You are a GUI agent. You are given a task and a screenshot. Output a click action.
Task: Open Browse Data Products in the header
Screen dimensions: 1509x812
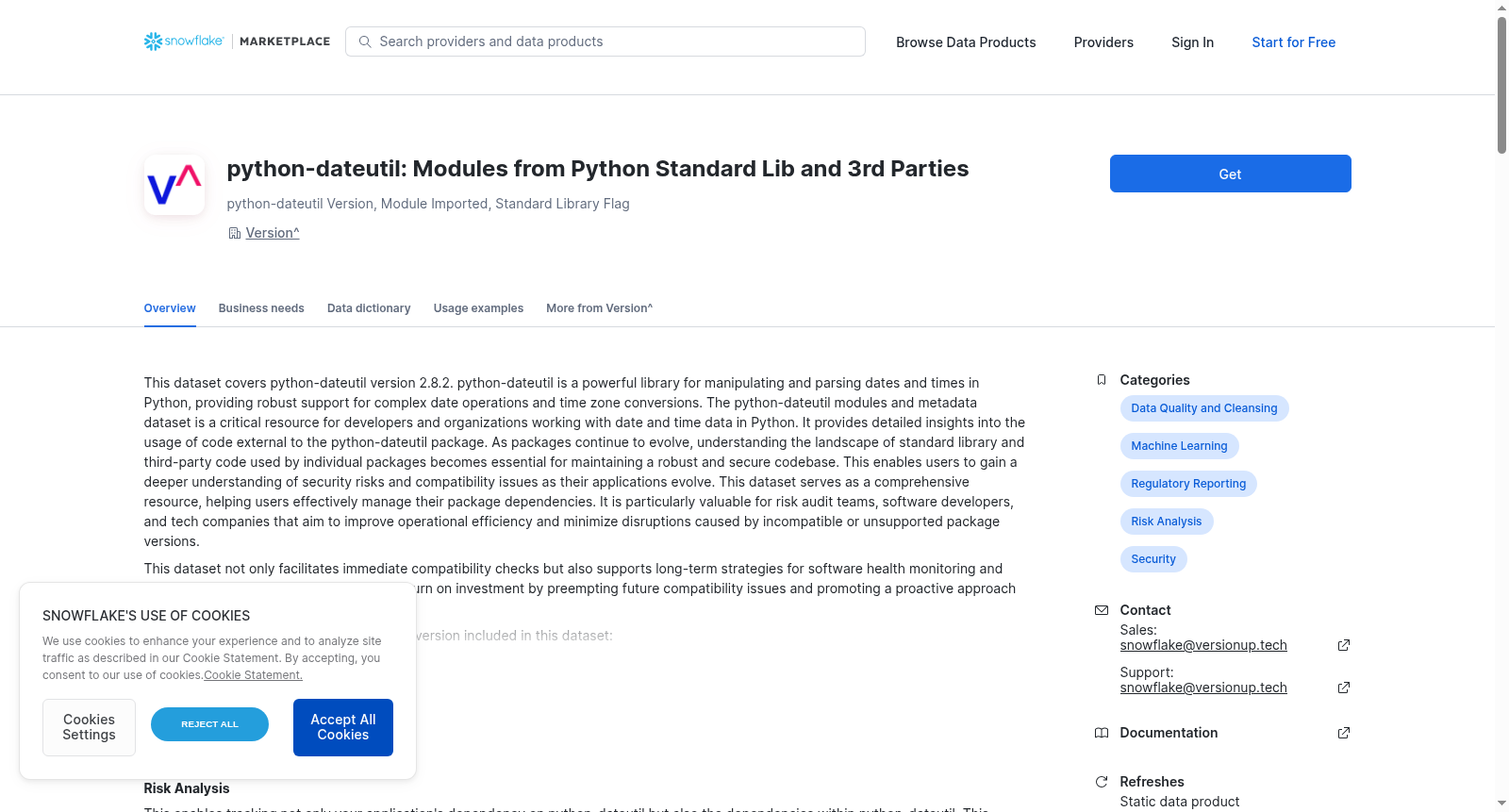(x=966, y=42)
